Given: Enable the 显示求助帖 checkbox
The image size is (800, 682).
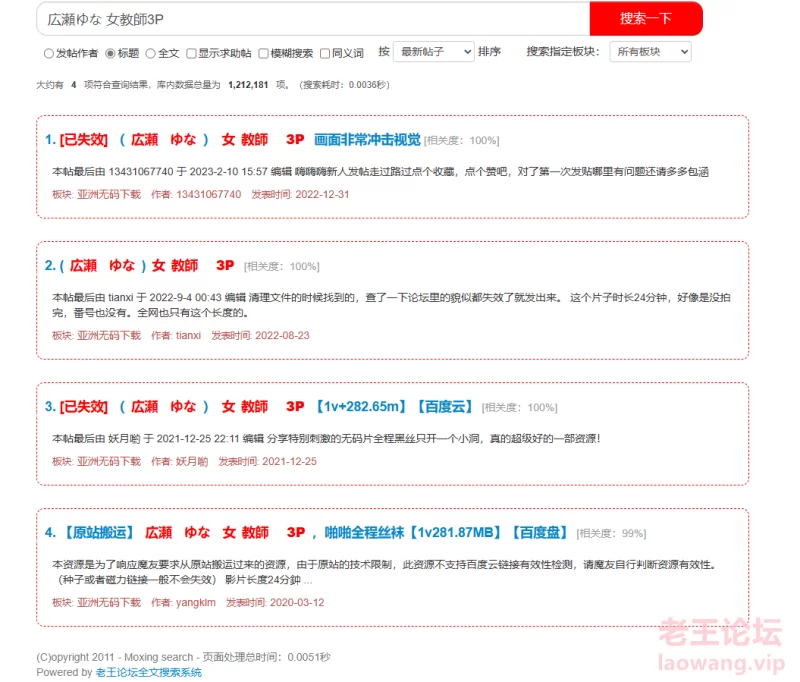Looking at the screenshot, I should tap(191, 53).
